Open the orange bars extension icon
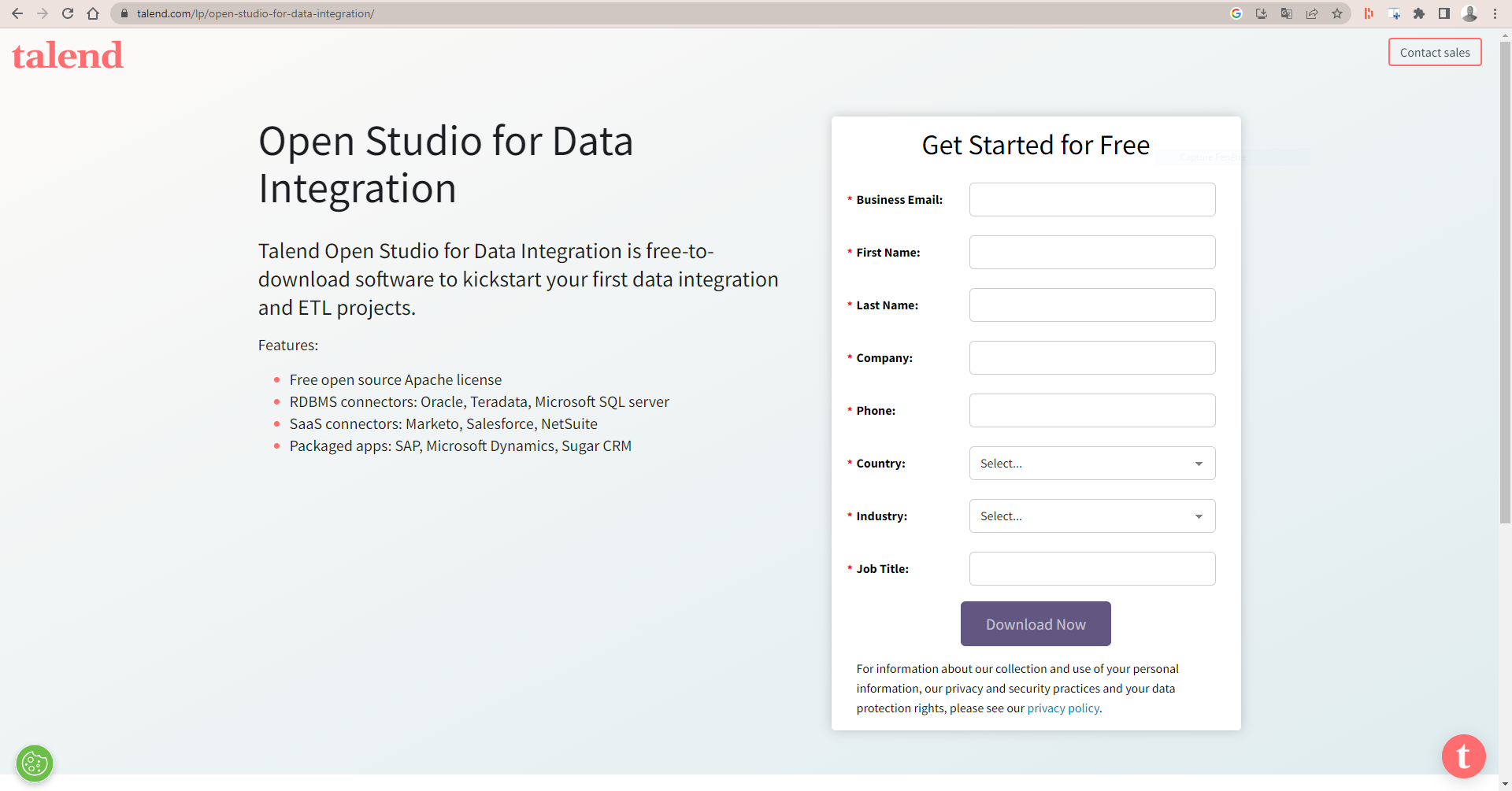 pos(1369,13)
